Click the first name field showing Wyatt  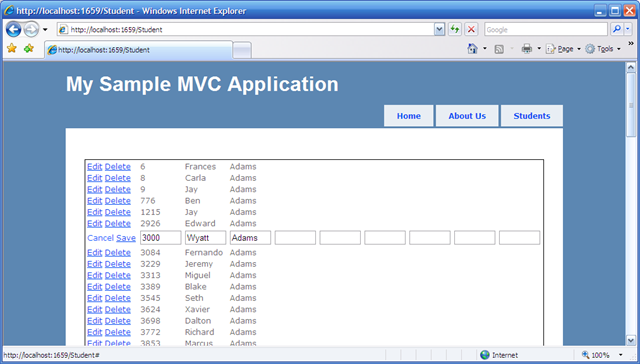pos(205,237)
